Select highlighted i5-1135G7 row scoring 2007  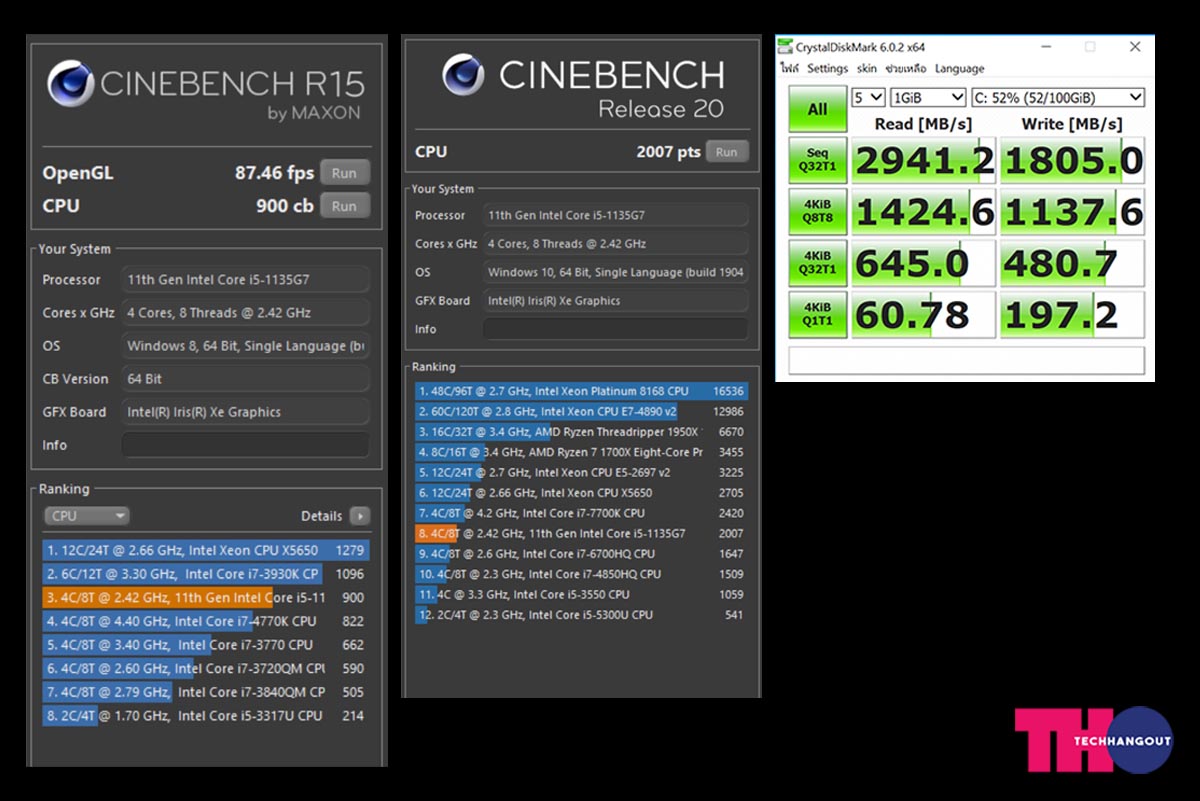point(581,534)
